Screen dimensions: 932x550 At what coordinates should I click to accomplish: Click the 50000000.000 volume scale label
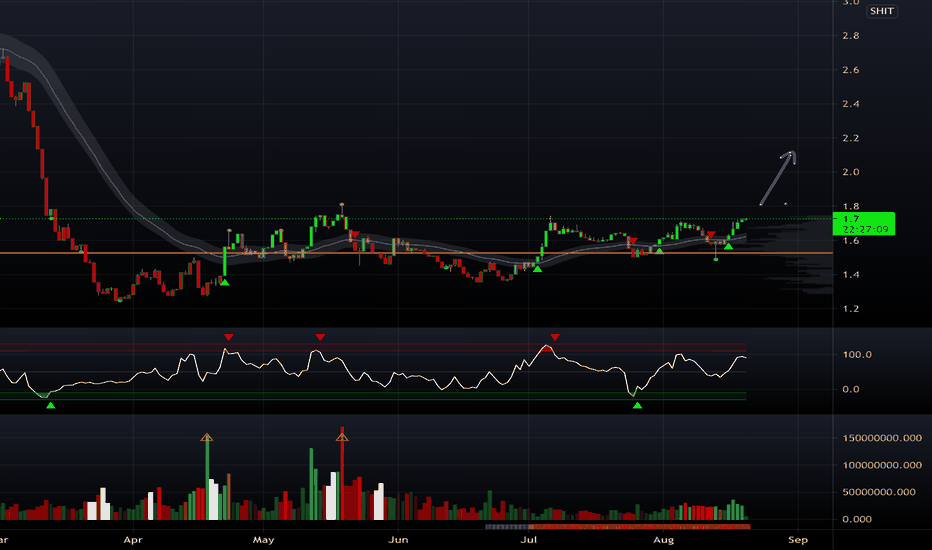click(x=879, y=492)
